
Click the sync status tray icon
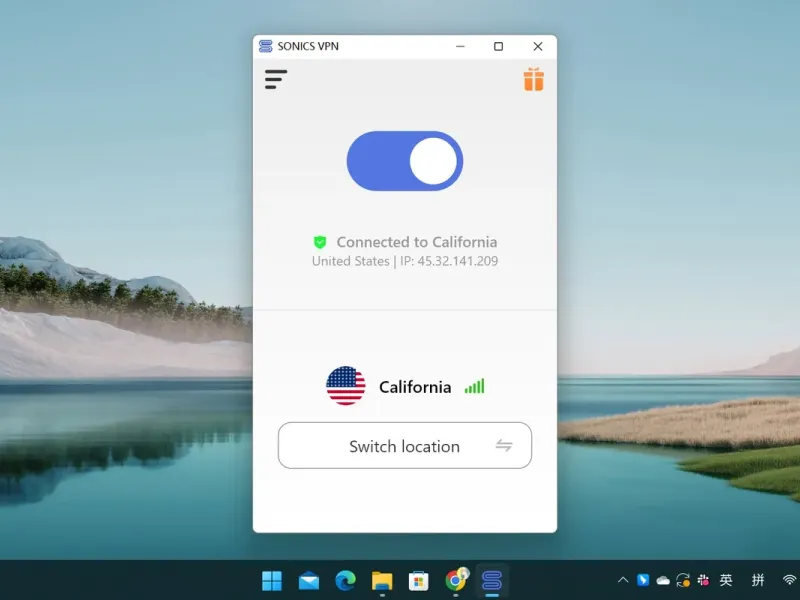click(x=683, y=580)
